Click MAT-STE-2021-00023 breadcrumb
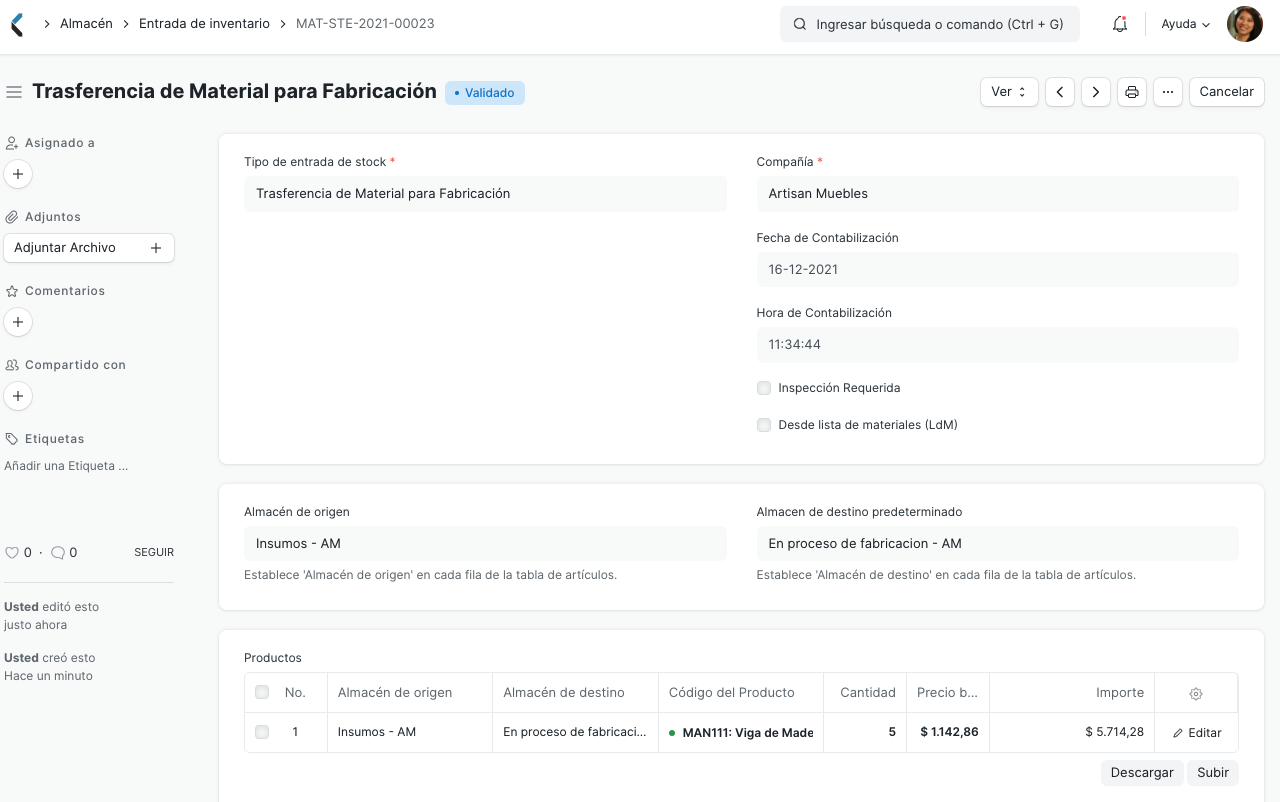Screen dimensions: 1280x802 pyautogui.click(x=365, y=23)
